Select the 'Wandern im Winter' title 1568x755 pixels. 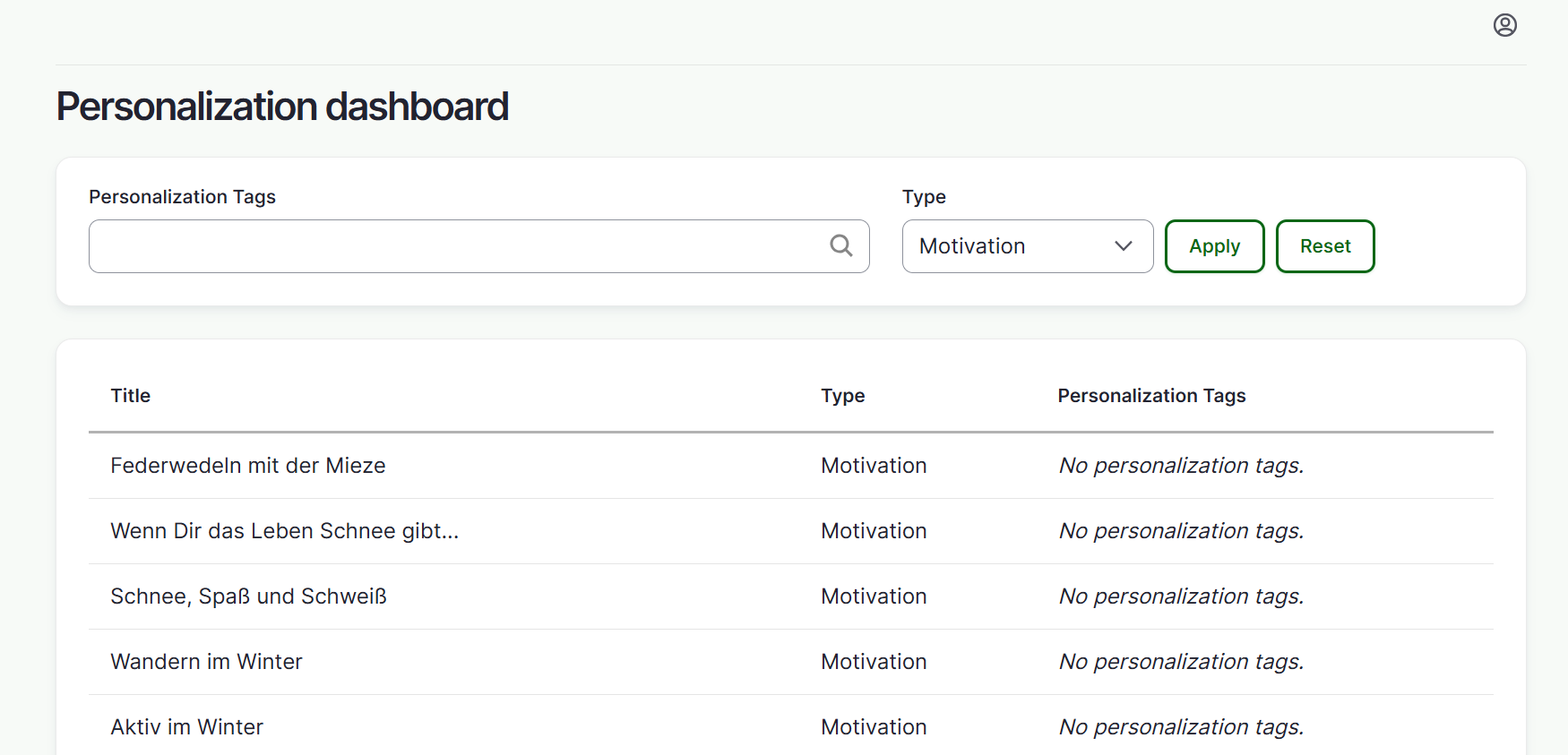pos(206,662)
